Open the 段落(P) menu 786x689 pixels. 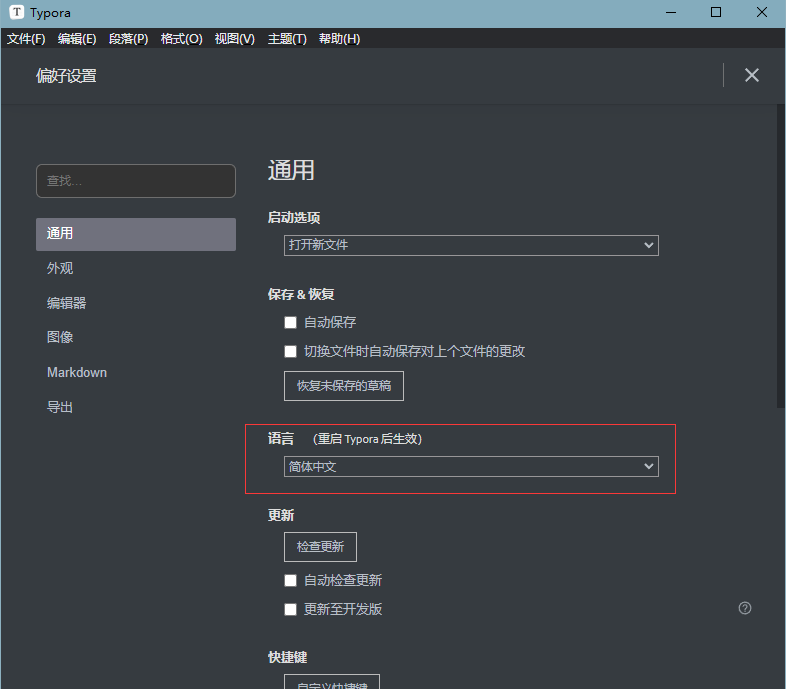(x=128, y=39)
